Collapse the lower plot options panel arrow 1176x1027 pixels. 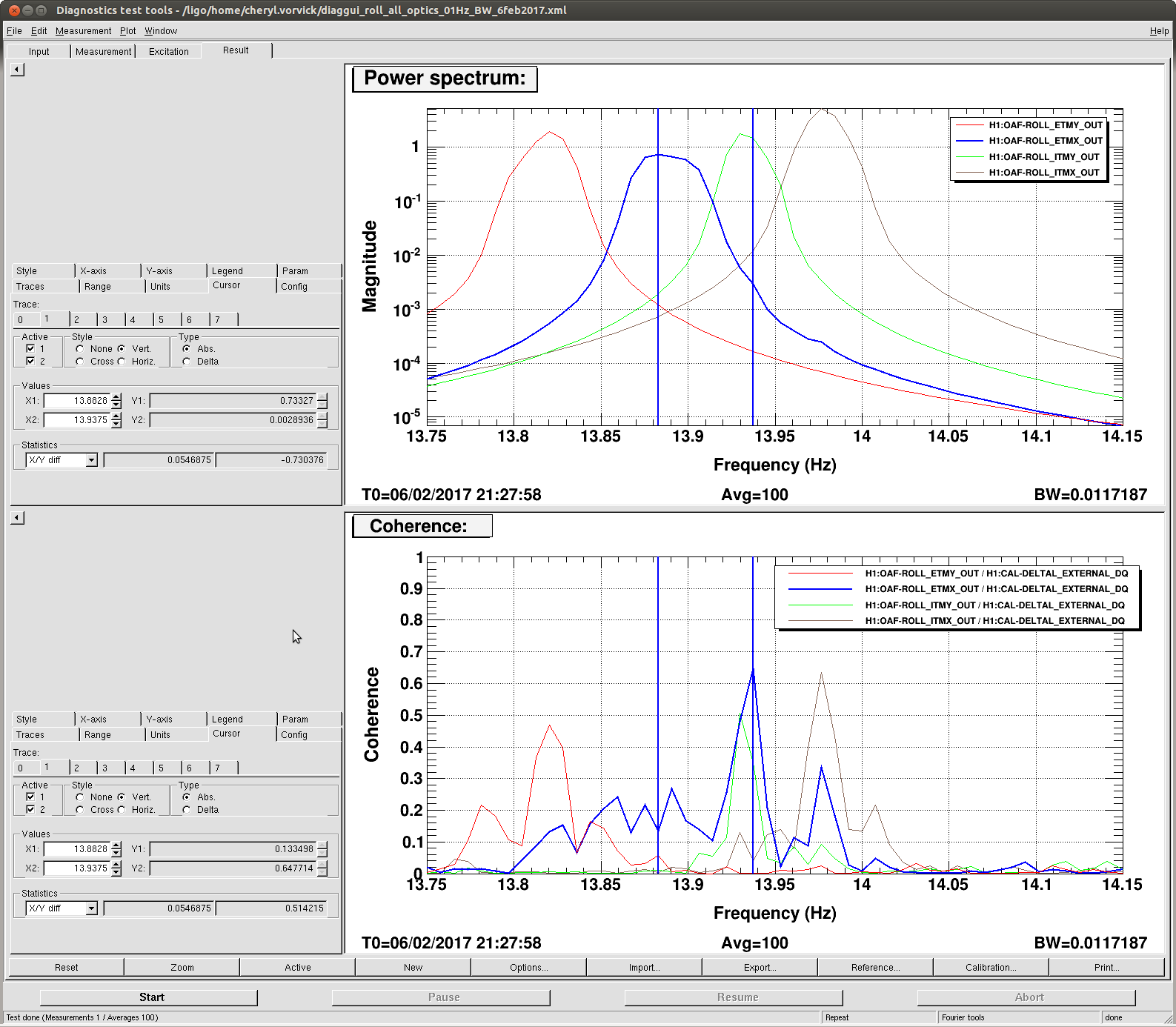pos(18,518)
